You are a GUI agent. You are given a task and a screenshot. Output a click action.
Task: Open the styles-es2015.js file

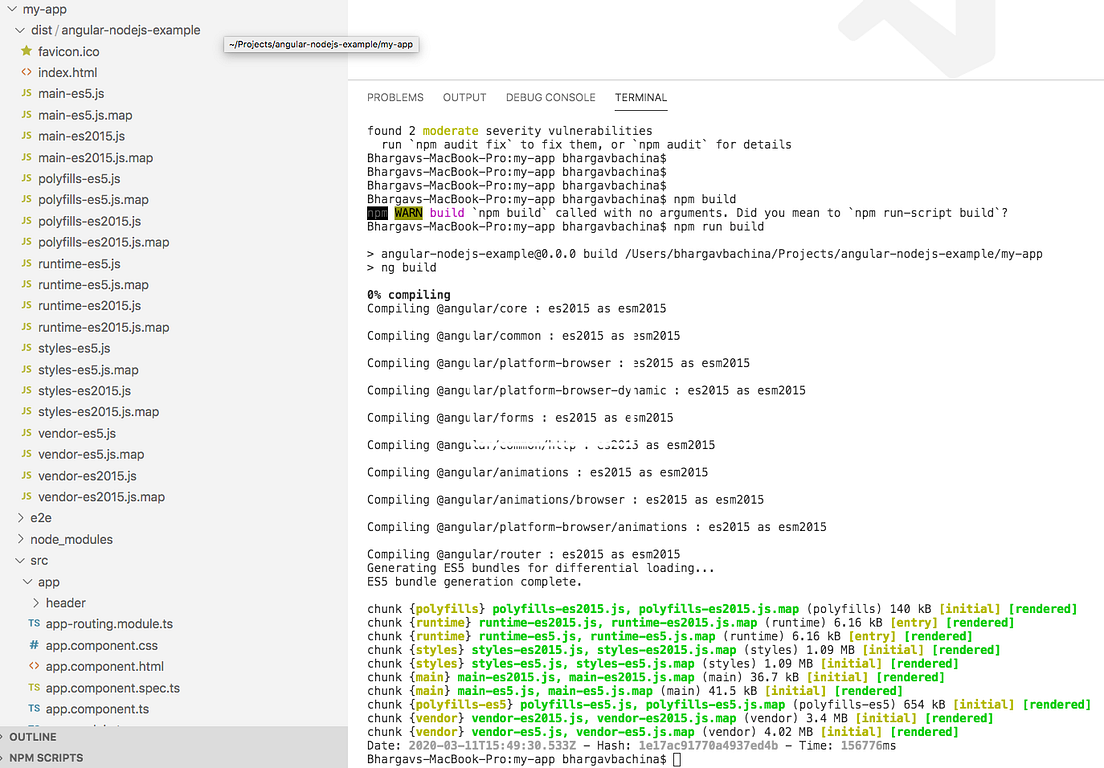tap(87, 390)
